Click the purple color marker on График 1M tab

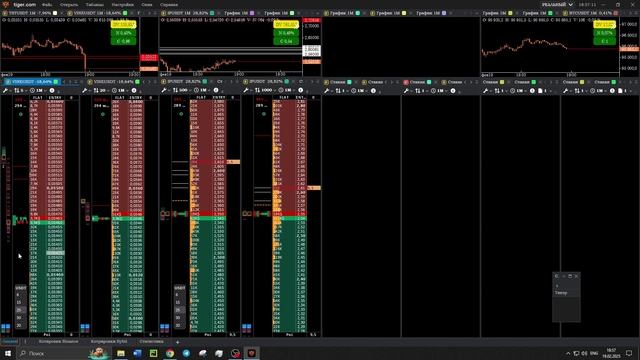click(x=252, y=13)
